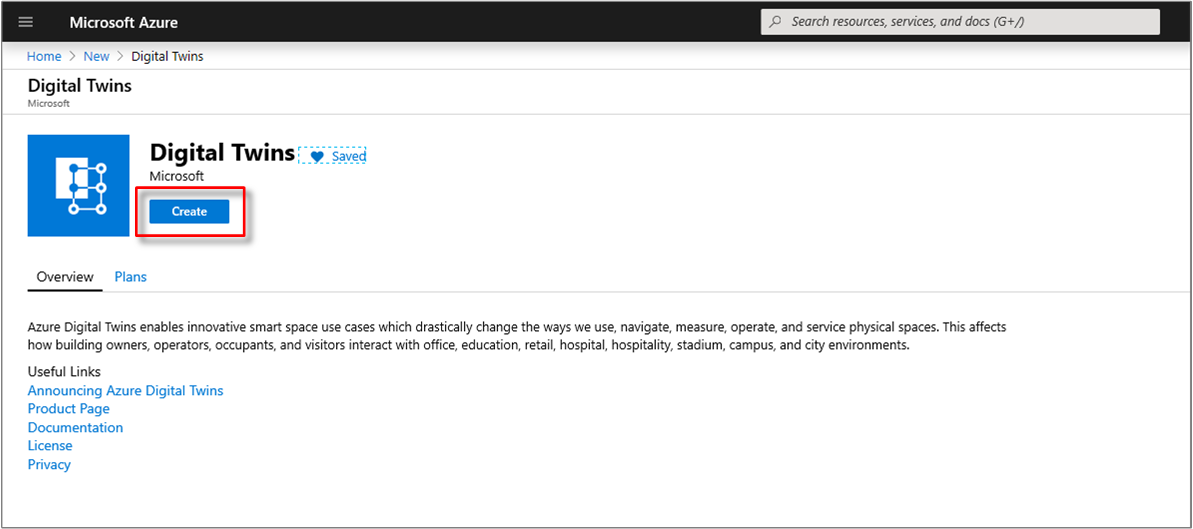Click the heart Saved icon

317,156
